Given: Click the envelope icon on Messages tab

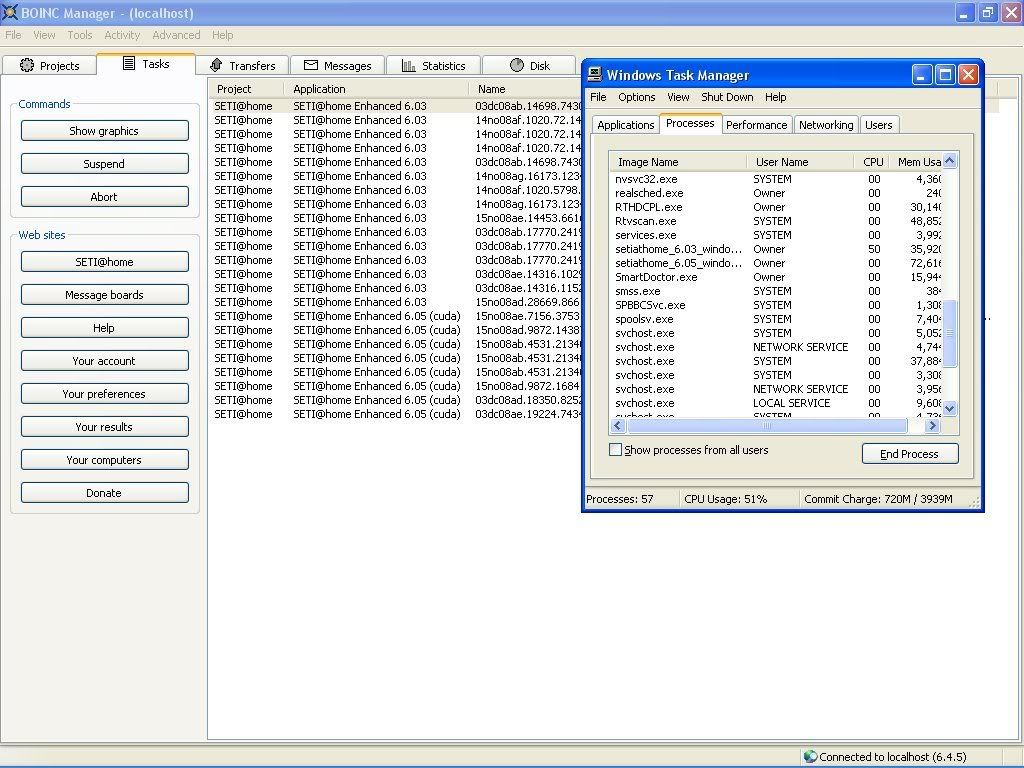Looking at the screenshot, I should 311,65.
